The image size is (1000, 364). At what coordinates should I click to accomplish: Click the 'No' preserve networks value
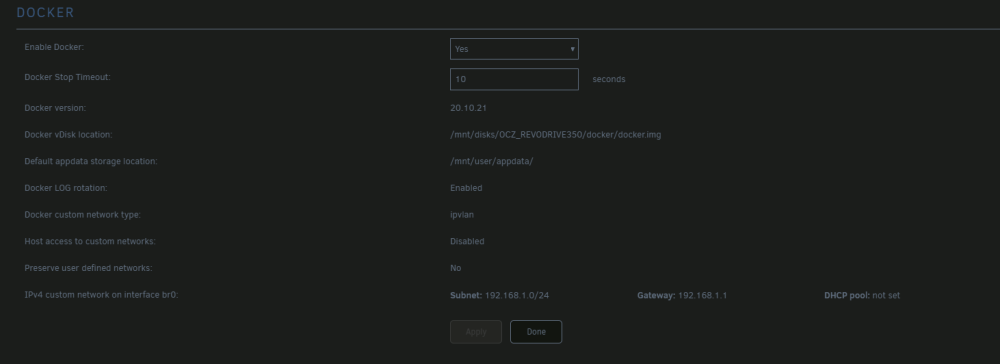tap(455, 268)
